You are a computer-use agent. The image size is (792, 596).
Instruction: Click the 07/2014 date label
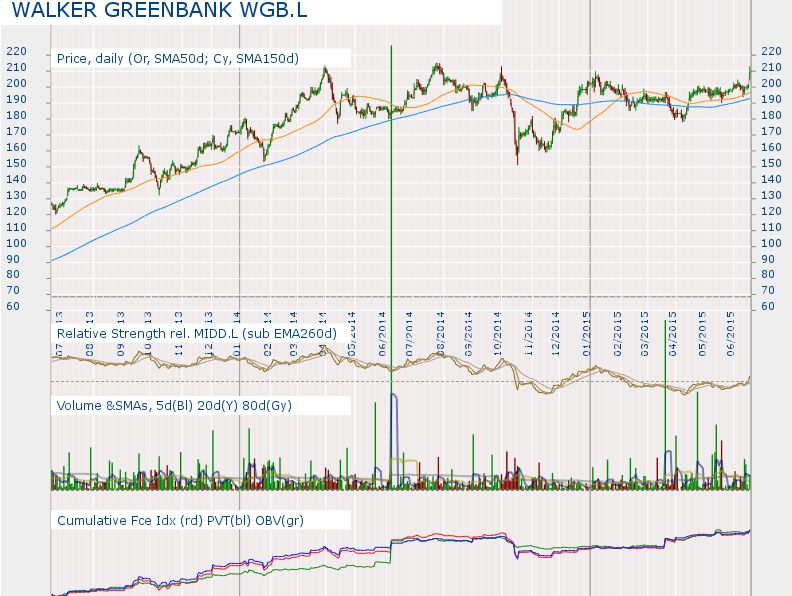pos(409,334)
